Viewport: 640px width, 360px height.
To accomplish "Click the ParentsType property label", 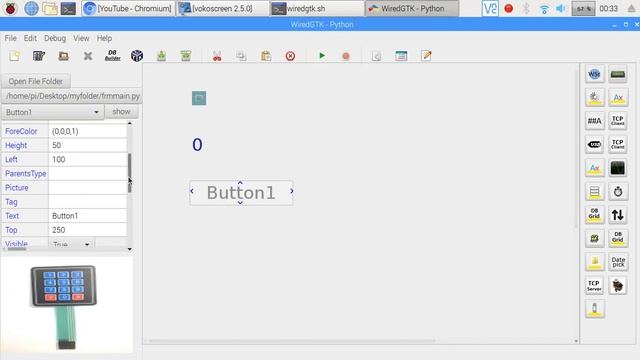I will 25,173.
